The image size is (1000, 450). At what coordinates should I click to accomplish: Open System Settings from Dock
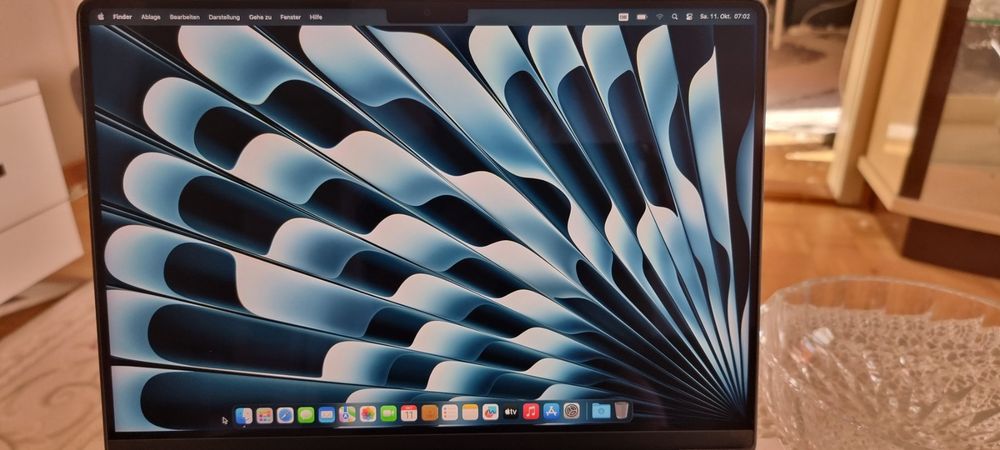pyautogui.click(x=571, y=411)
